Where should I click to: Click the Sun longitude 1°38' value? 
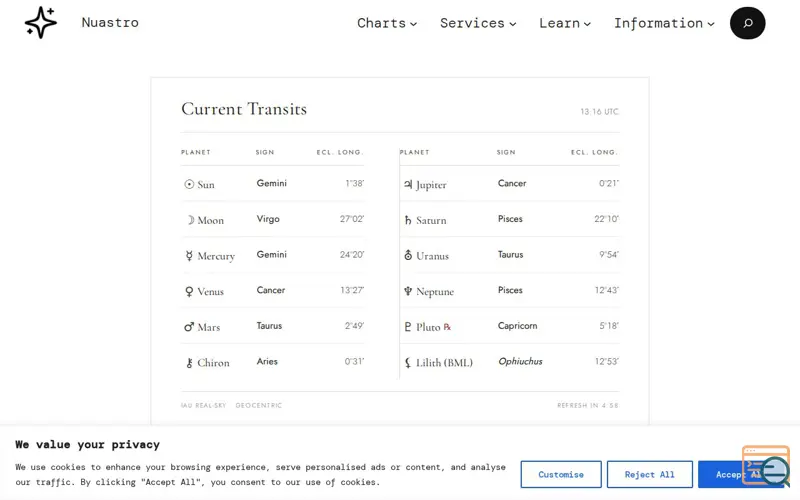355,183
